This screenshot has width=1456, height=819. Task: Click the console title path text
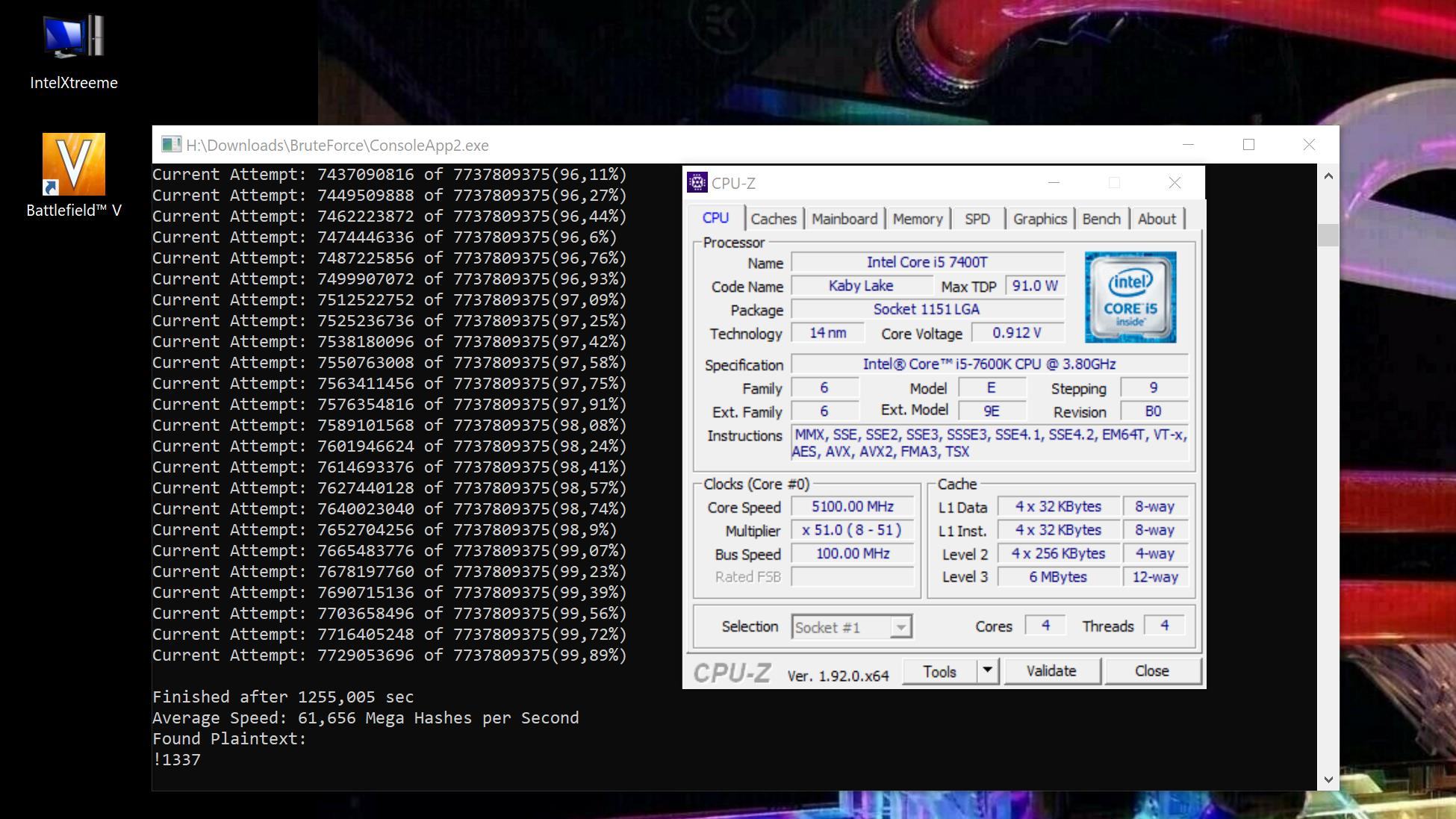[337, 146]
